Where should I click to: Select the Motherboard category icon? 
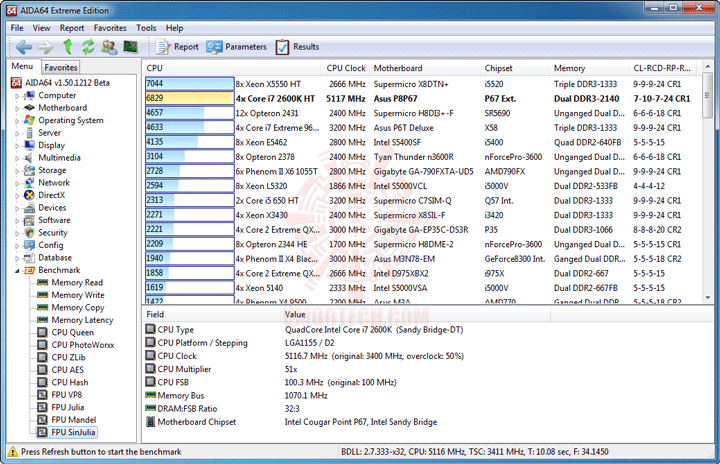coord(29,108)
